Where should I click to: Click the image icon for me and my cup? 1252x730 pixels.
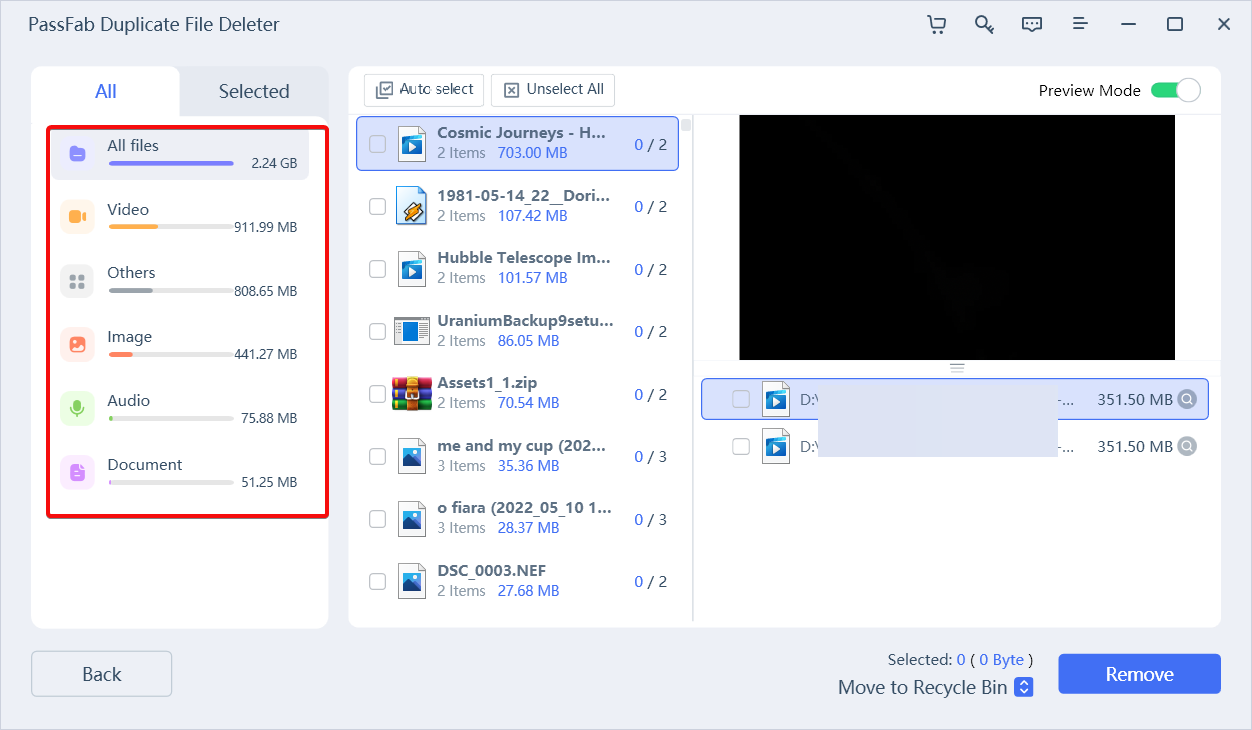411,456
